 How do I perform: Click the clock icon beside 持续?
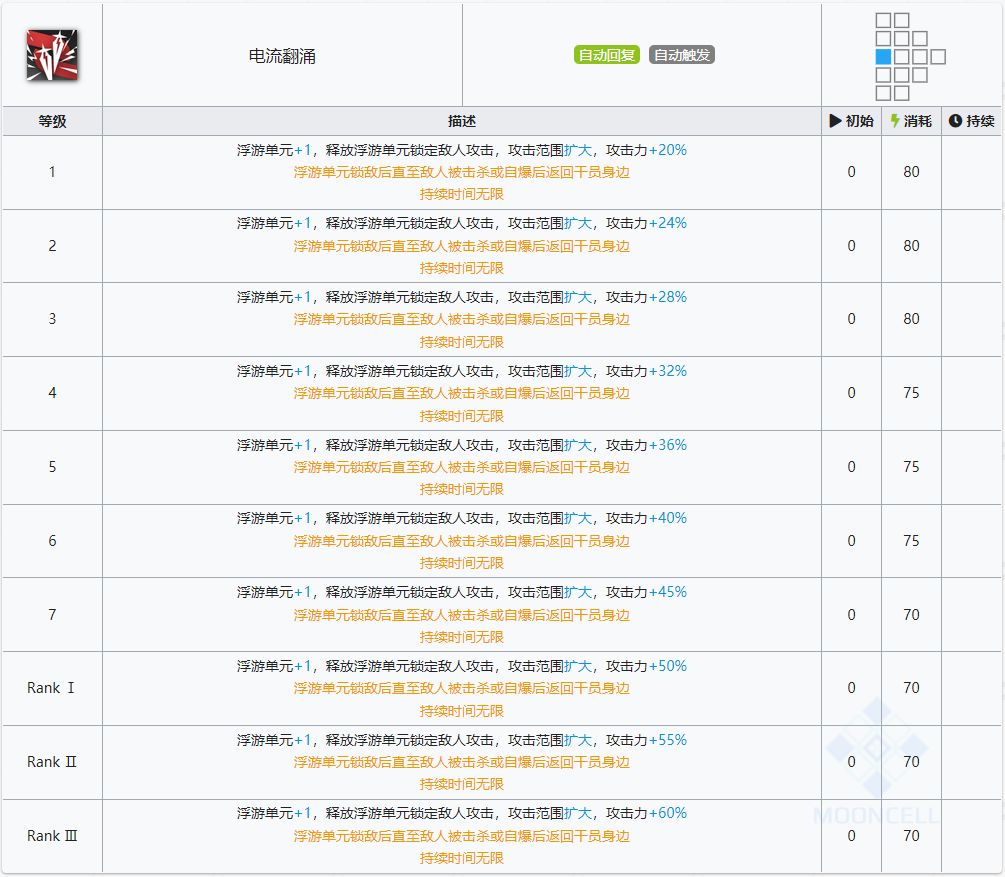coord(955,121)
